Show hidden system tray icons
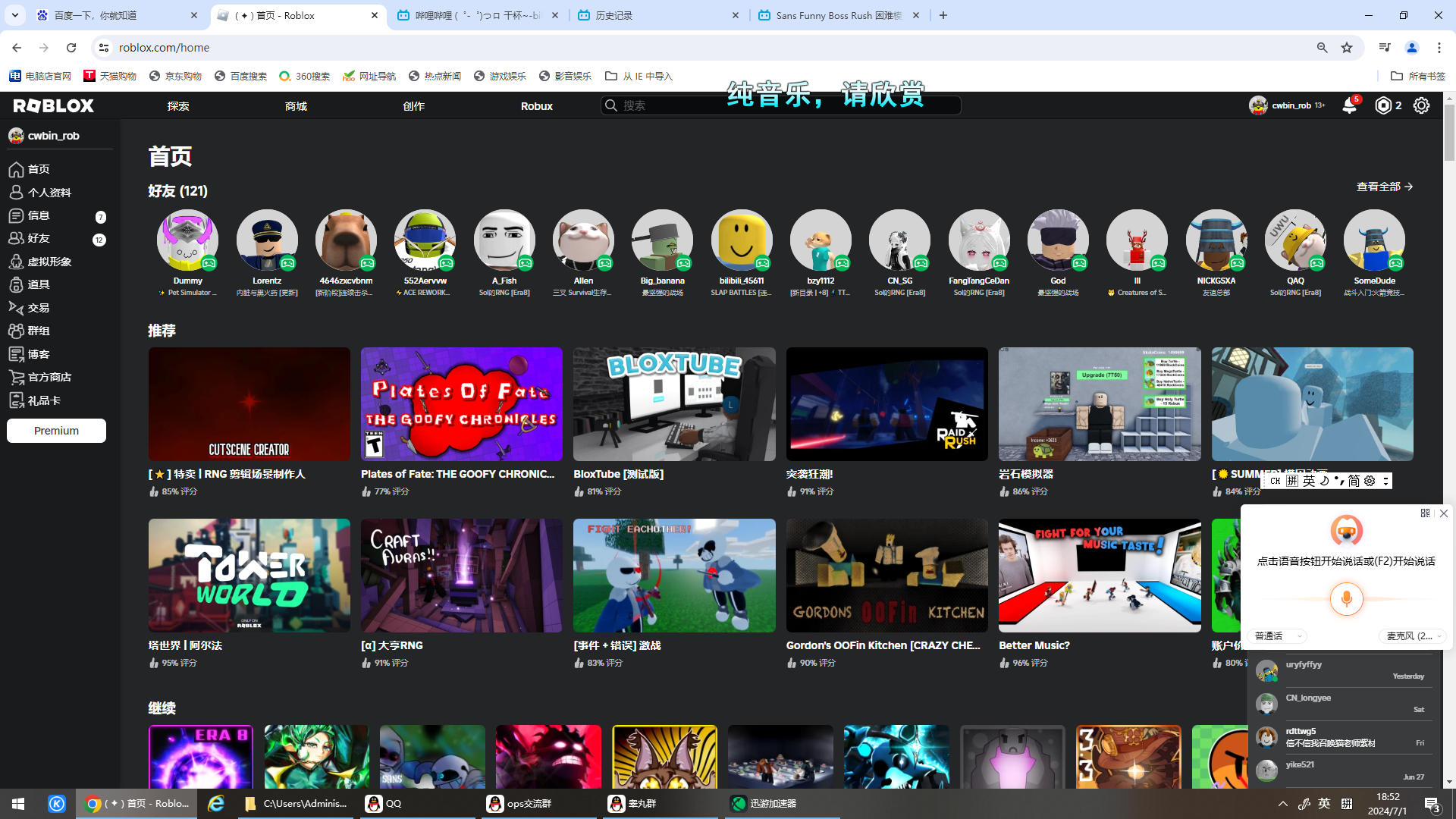 [x=1282, y=804]
